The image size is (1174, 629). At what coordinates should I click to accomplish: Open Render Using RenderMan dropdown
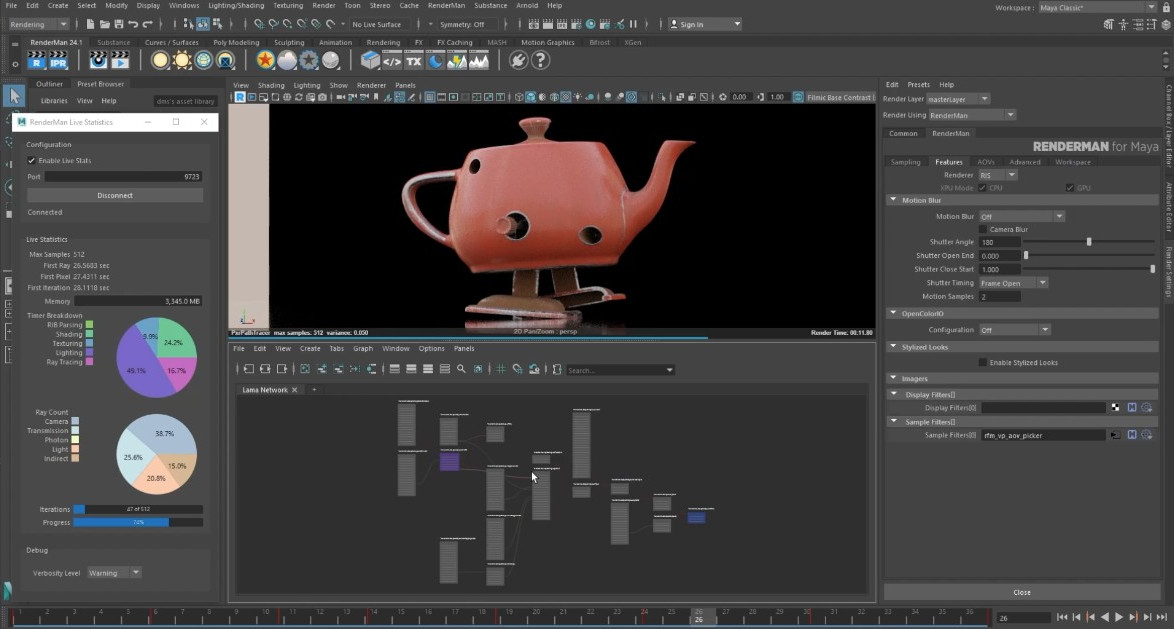click(x=972, y=115)
